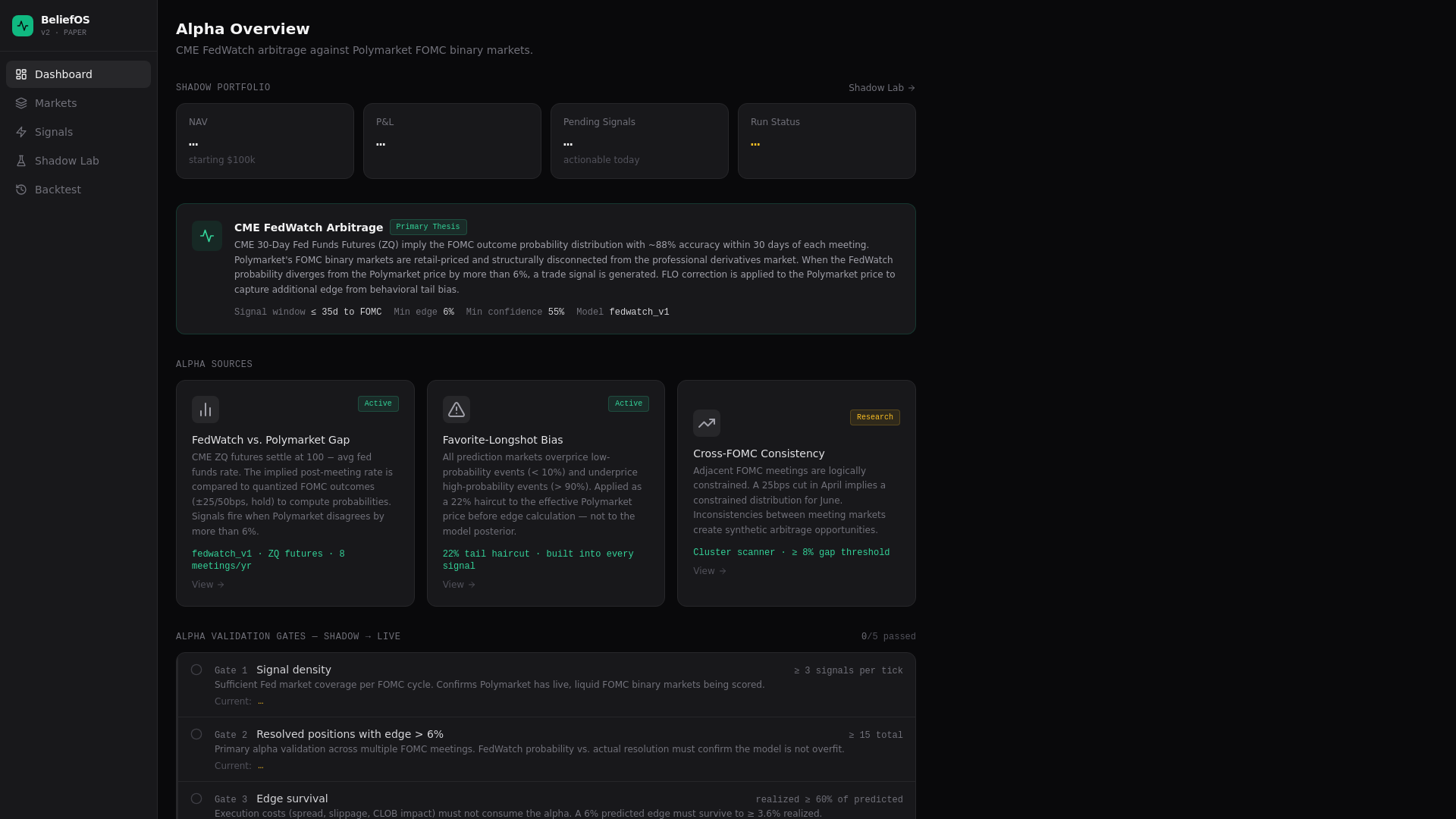Click the Shadow Lab flask icon
The width and height of the screenshot is (1456, 819).
[x=21, y=161]
